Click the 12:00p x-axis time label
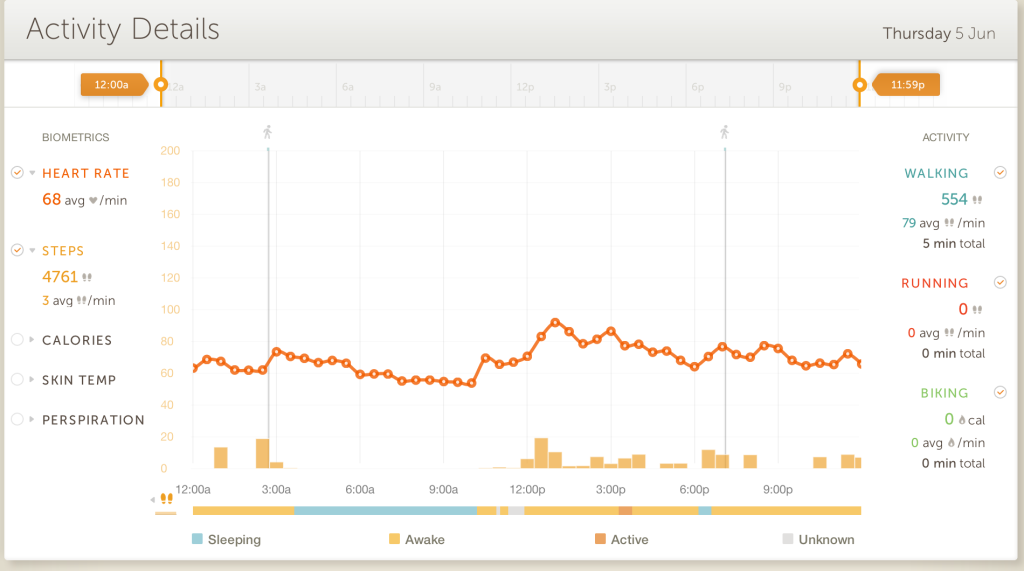Image resolution: width=1024 pixels, height=571 pixels. [527, 489]
